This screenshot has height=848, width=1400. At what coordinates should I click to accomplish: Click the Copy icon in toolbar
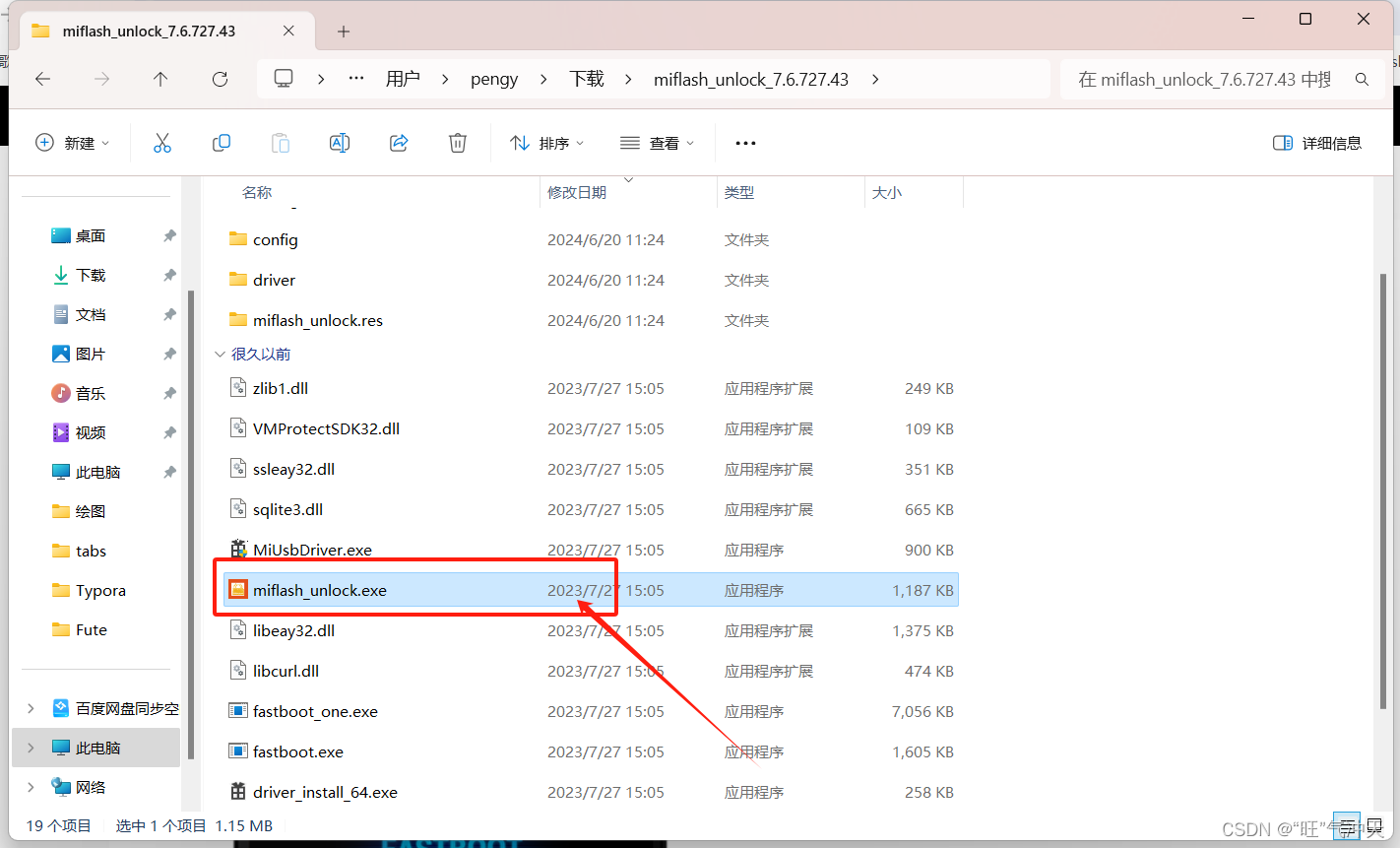pos(222,143)
